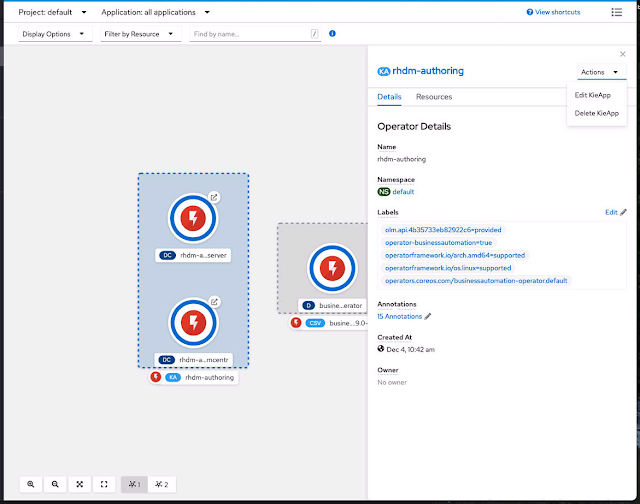Image resolution: width=640 pixels, height=504 pixels.
Task: Fit topology to screen
Action: [x=80, y=484]
